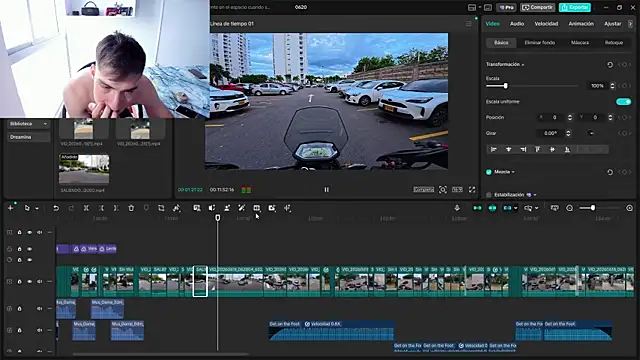Image resolution: width=640 pixels, height=360 pixels.
Task: Toggle the Escala uniforme switch
Action: (623, 102)
